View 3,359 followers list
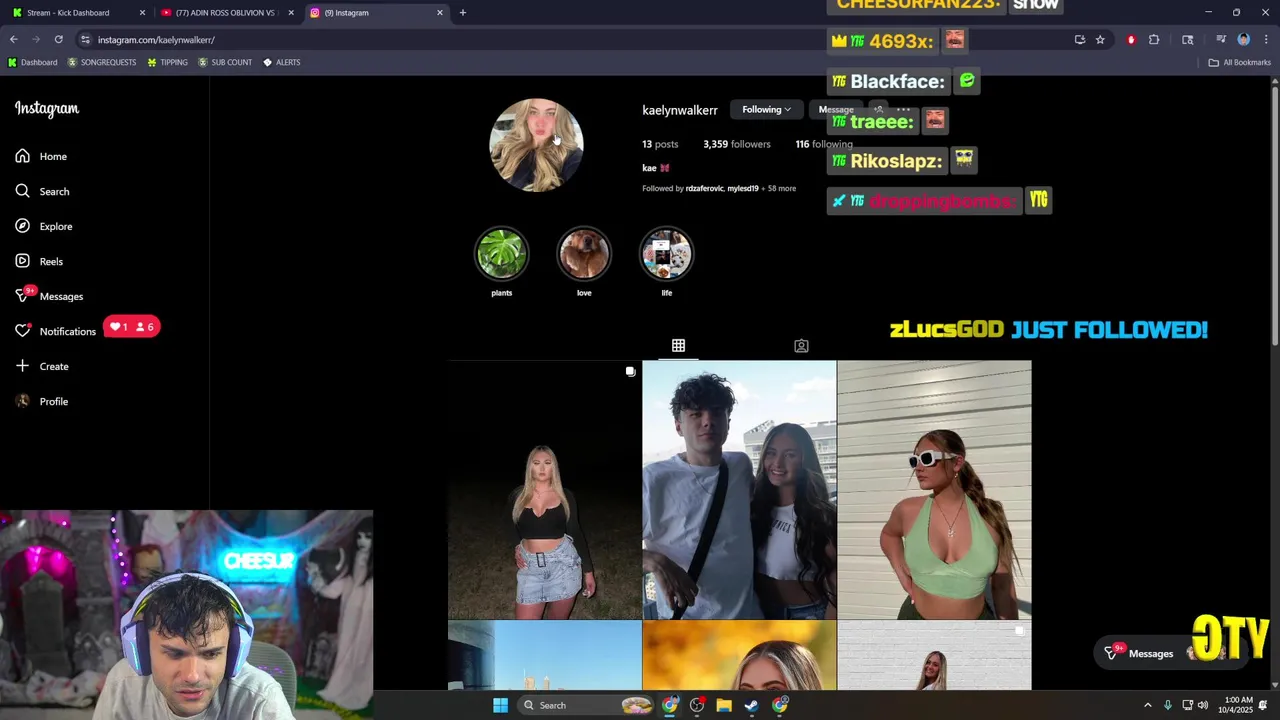 pos(737,144)
